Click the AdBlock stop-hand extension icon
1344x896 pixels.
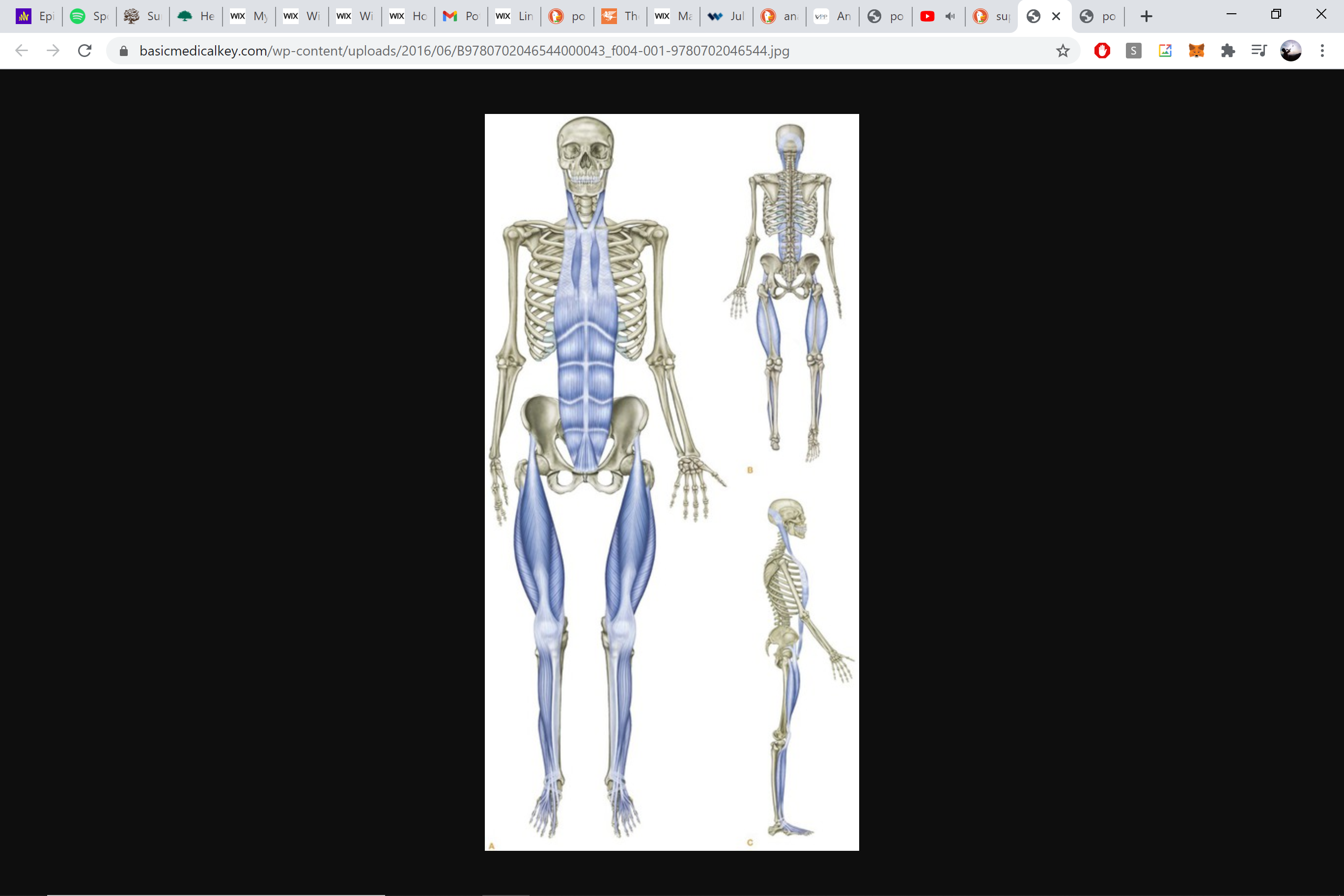click(1102, 50)
